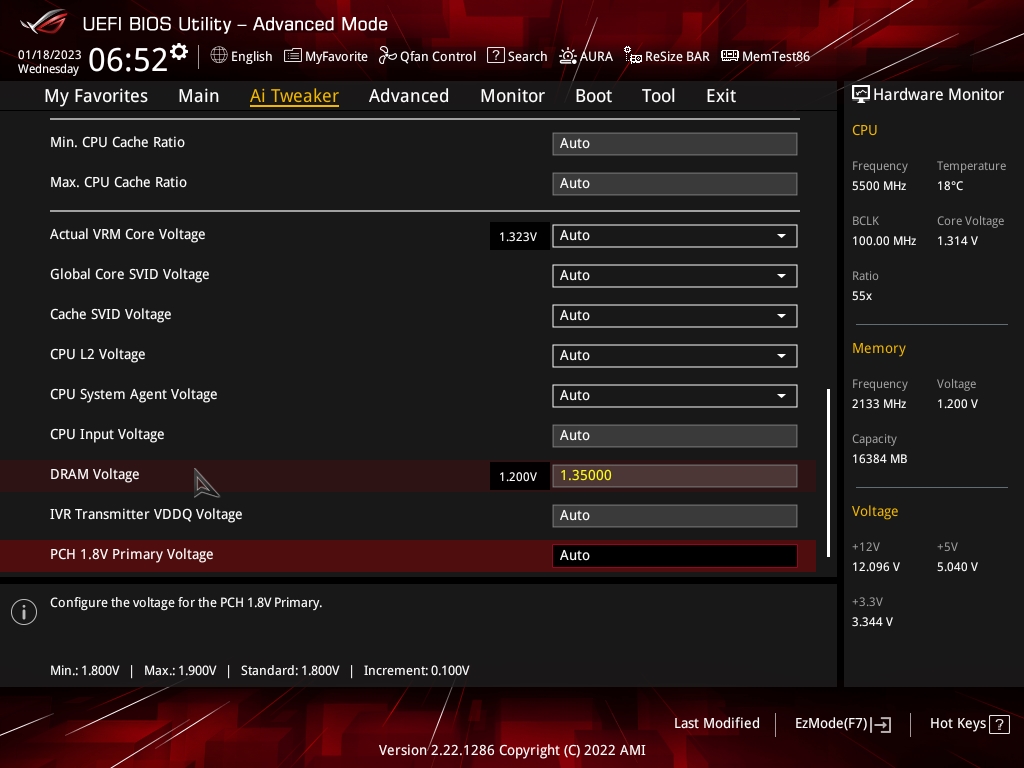Select the CPU Input Voltage label
Image resolution: width=1024 pixels, height=768 pixels.
pyautogui.click(x=107, y=435)
